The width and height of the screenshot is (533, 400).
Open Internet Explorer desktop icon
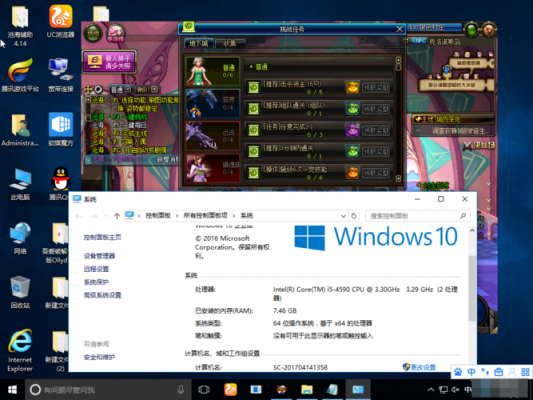tap(20, 350)
